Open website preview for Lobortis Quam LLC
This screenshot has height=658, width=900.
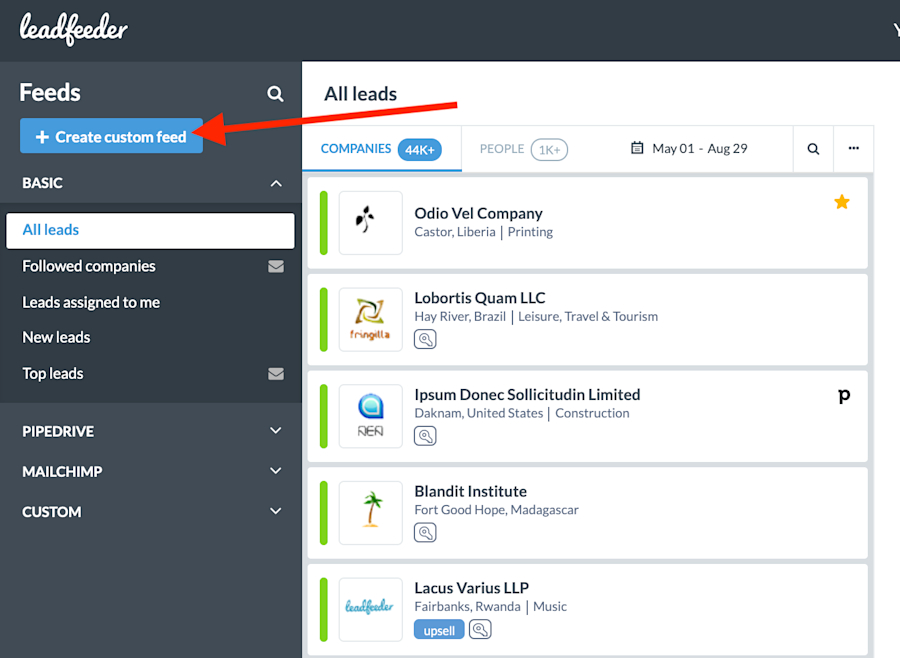coord(425,339)
